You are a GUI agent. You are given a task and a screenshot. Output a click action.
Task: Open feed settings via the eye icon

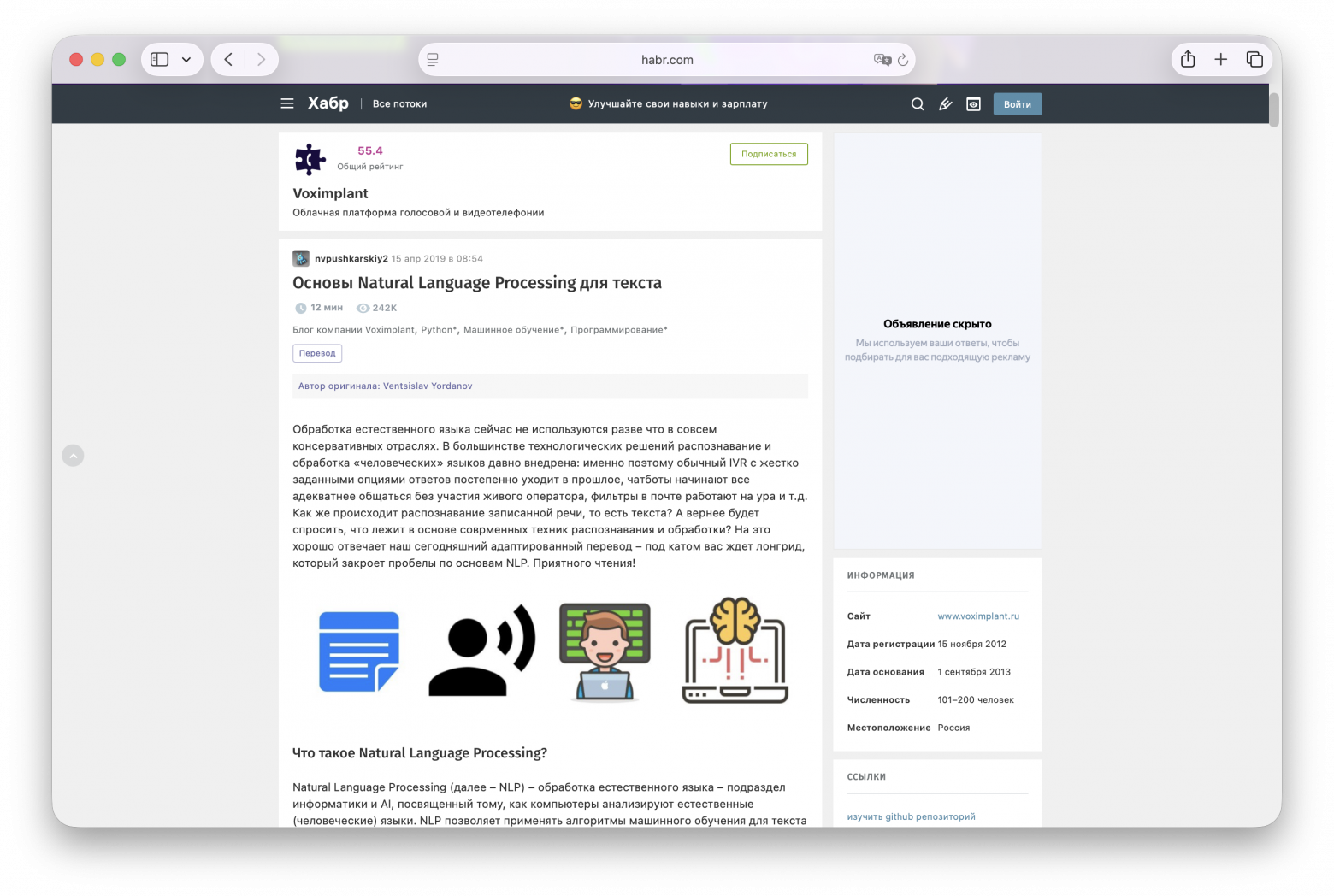(x=973, y=103)
